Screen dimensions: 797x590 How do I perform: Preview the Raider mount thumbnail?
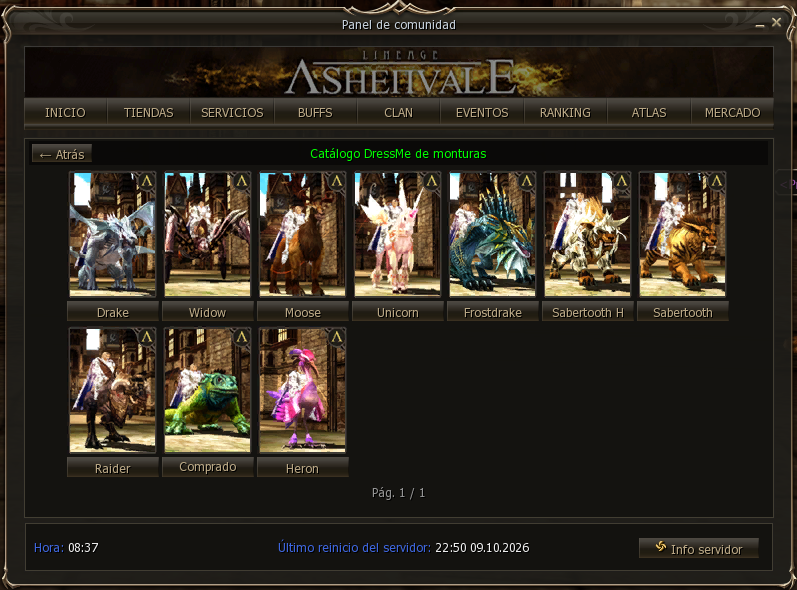(112, 390)
